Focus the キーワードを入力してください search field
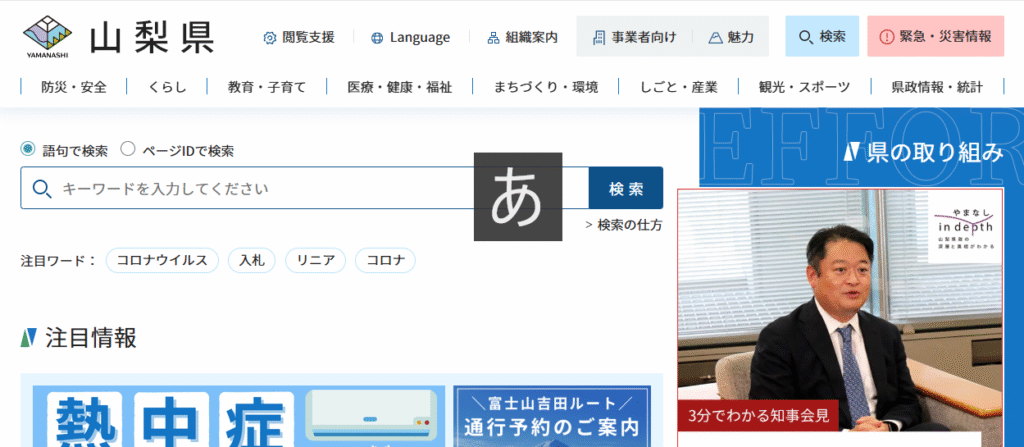The height and width of the screenshot is (447, 1024). [304, 188]
